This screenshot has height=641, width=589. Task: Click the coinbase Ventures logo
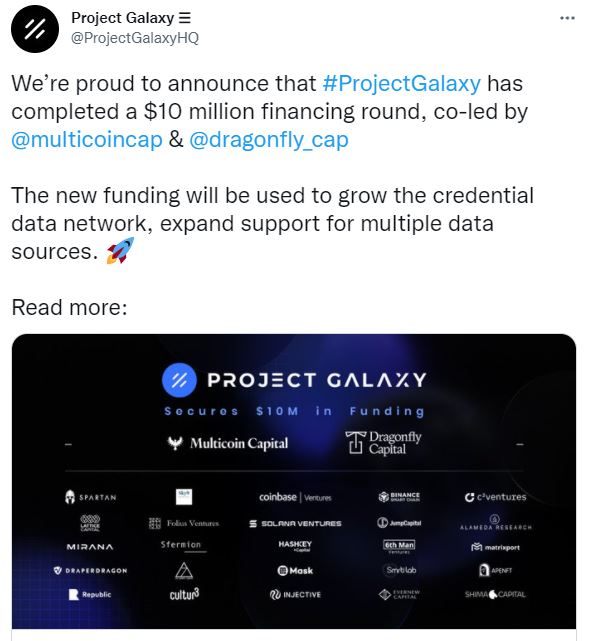[x=295, y=497]
